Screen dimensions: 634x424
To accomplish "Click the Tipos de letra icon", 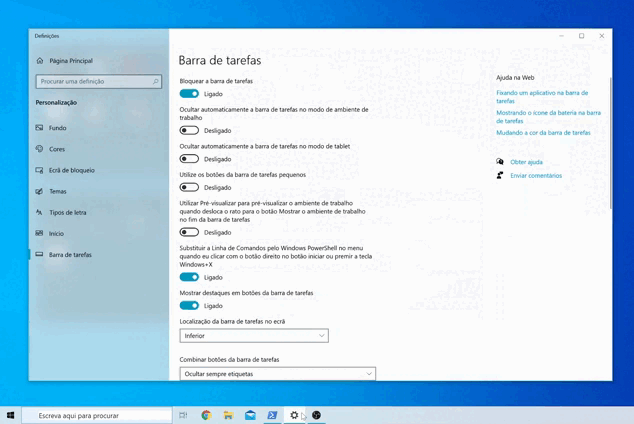I will (39, 212).
